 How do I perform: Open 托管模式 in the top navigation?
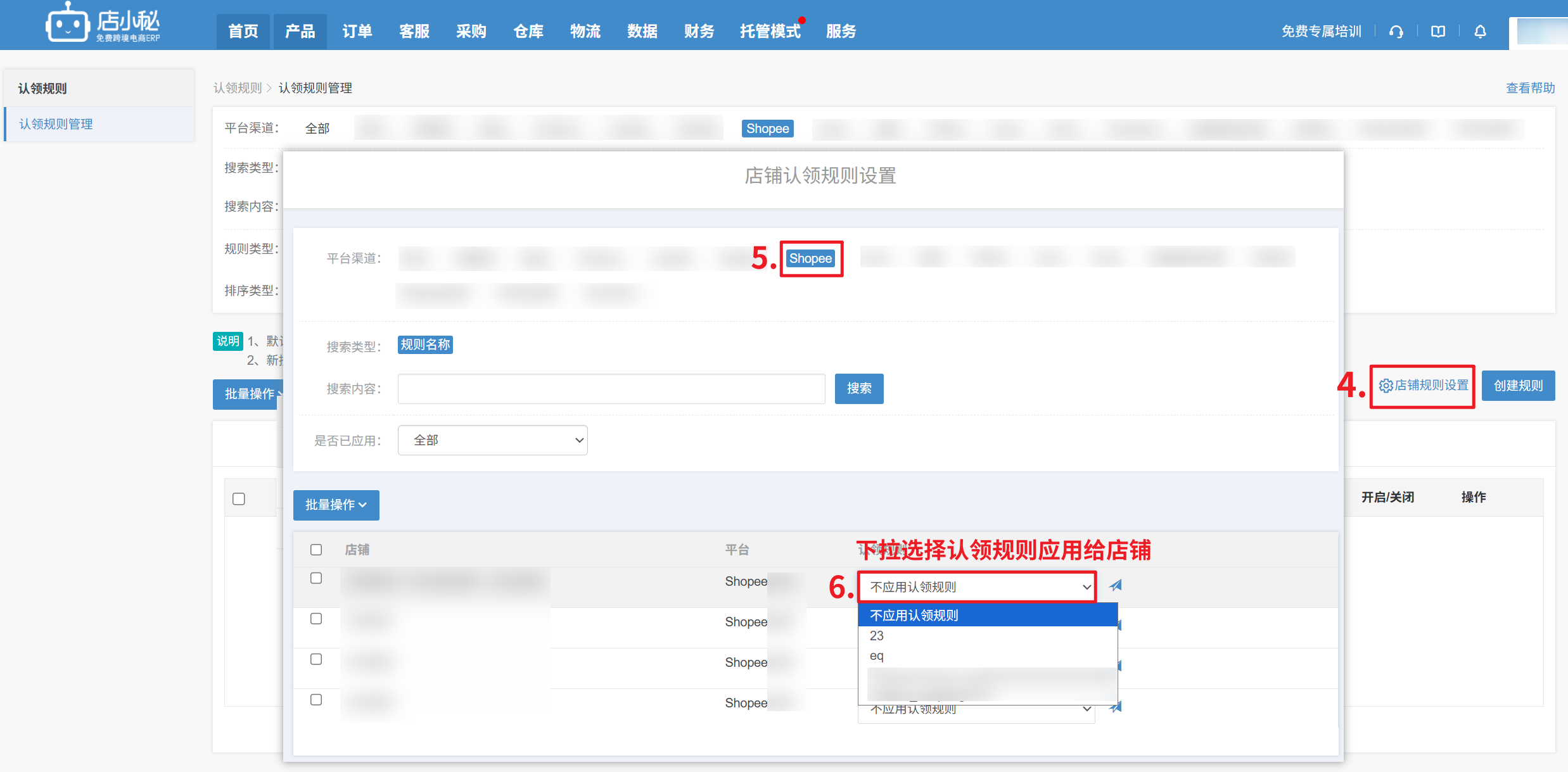click(x=770, y=32)
